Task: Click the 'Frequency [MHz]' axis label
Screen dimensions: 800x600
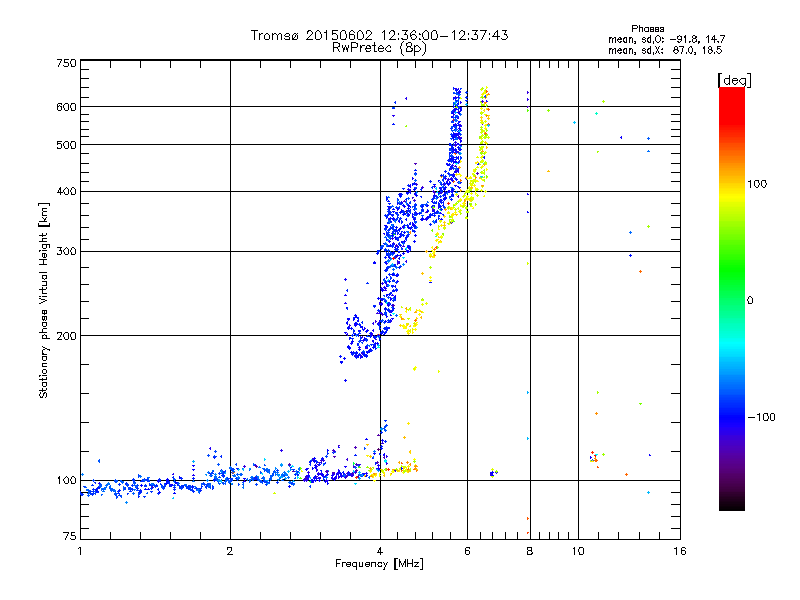Action: pos(379,564)
